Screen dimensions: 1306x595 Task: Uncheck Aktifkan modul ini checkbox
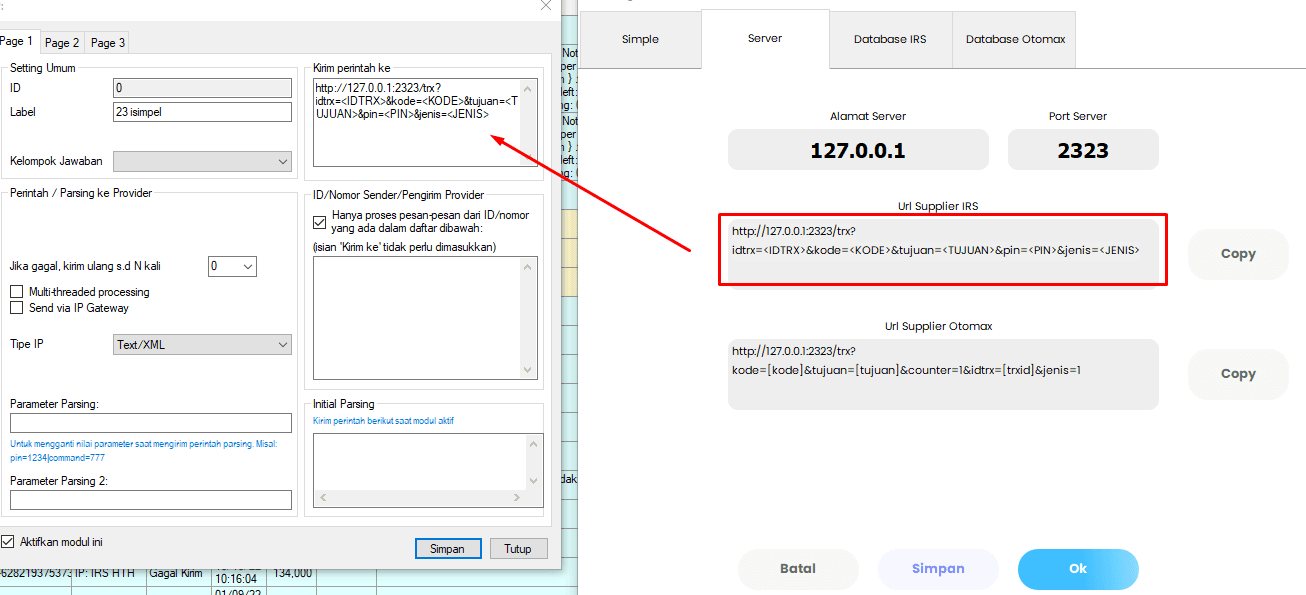(9, 542)
